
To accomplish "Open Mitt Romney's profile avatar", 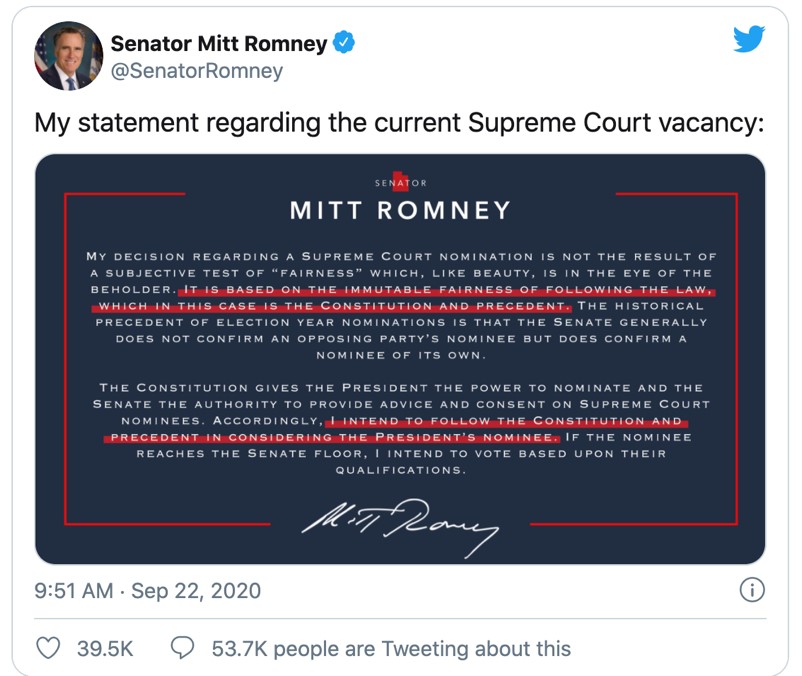I will pos(69,56).
